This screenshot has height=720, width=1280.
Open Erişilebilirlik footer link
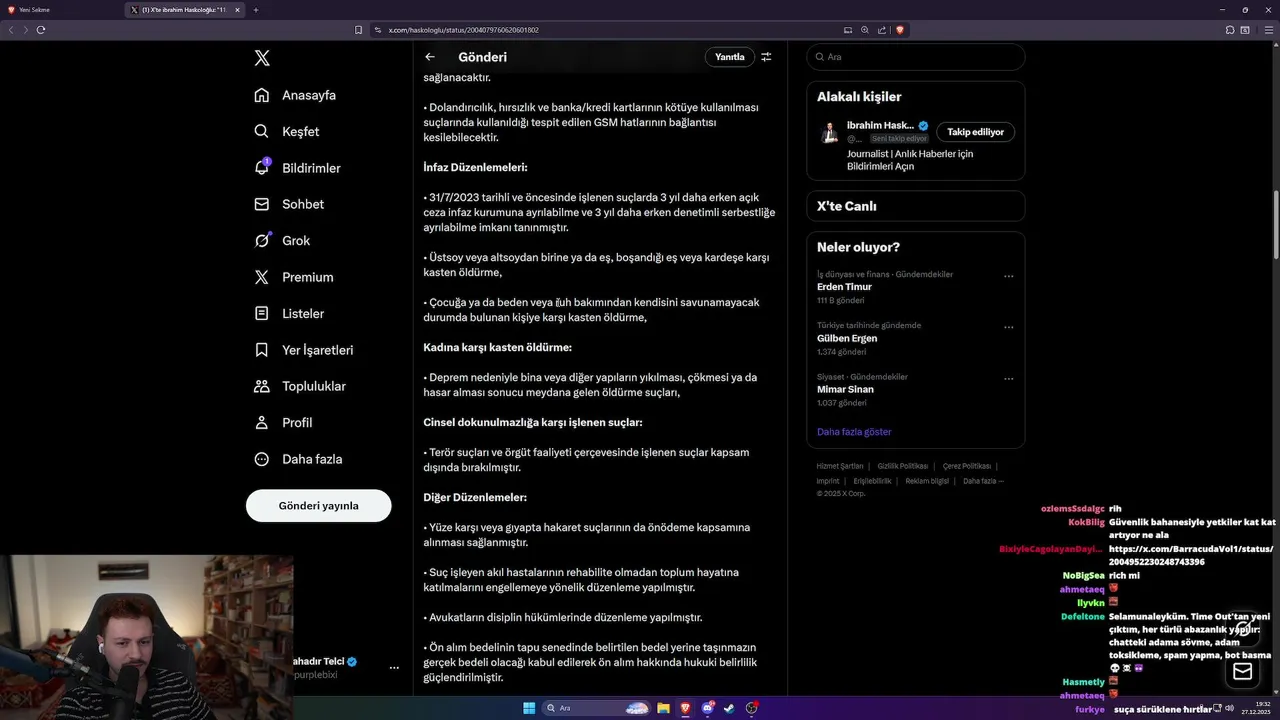coord(872,481)
